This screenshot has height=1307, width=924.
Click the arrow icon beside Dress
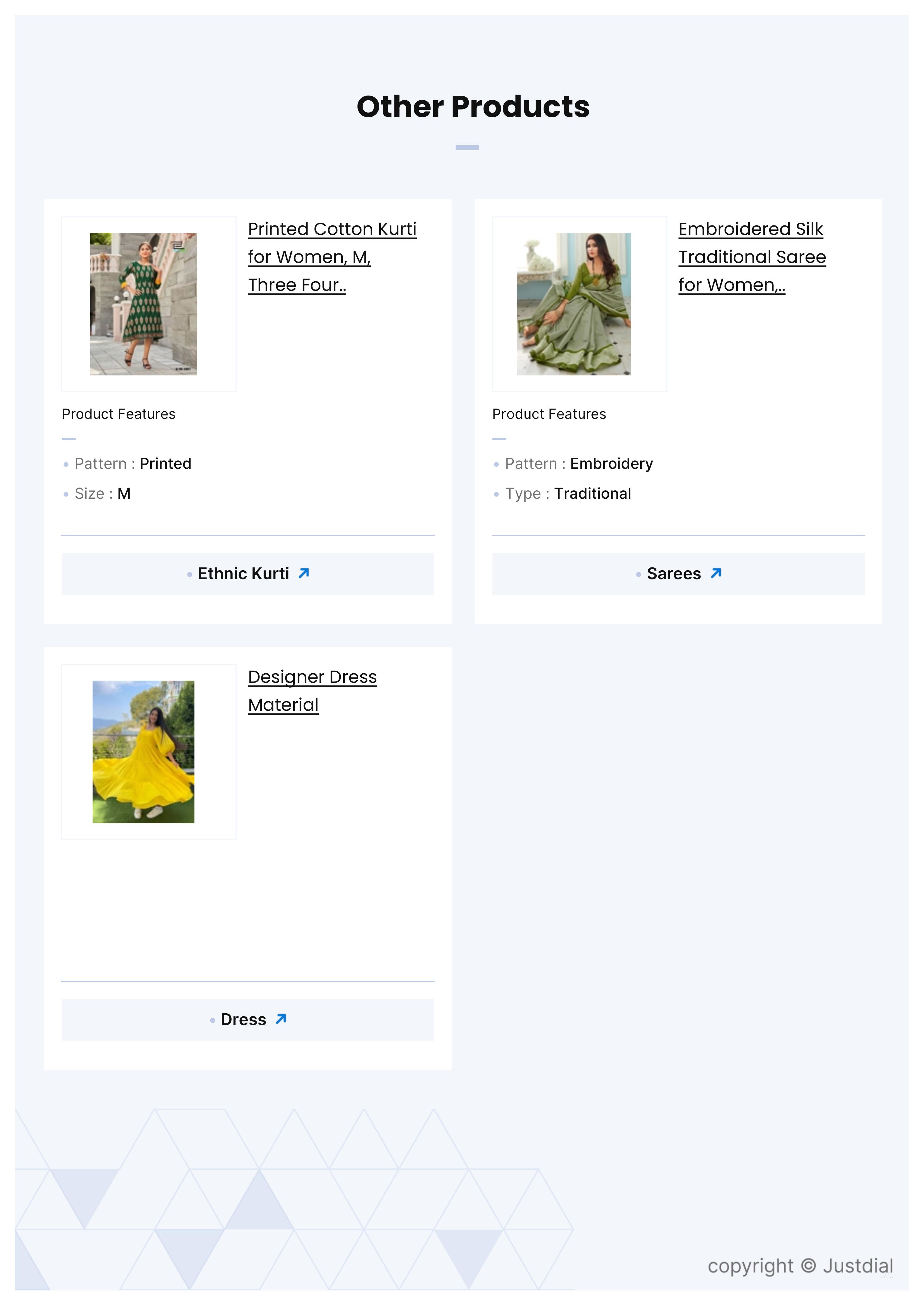coord(281,1019)
